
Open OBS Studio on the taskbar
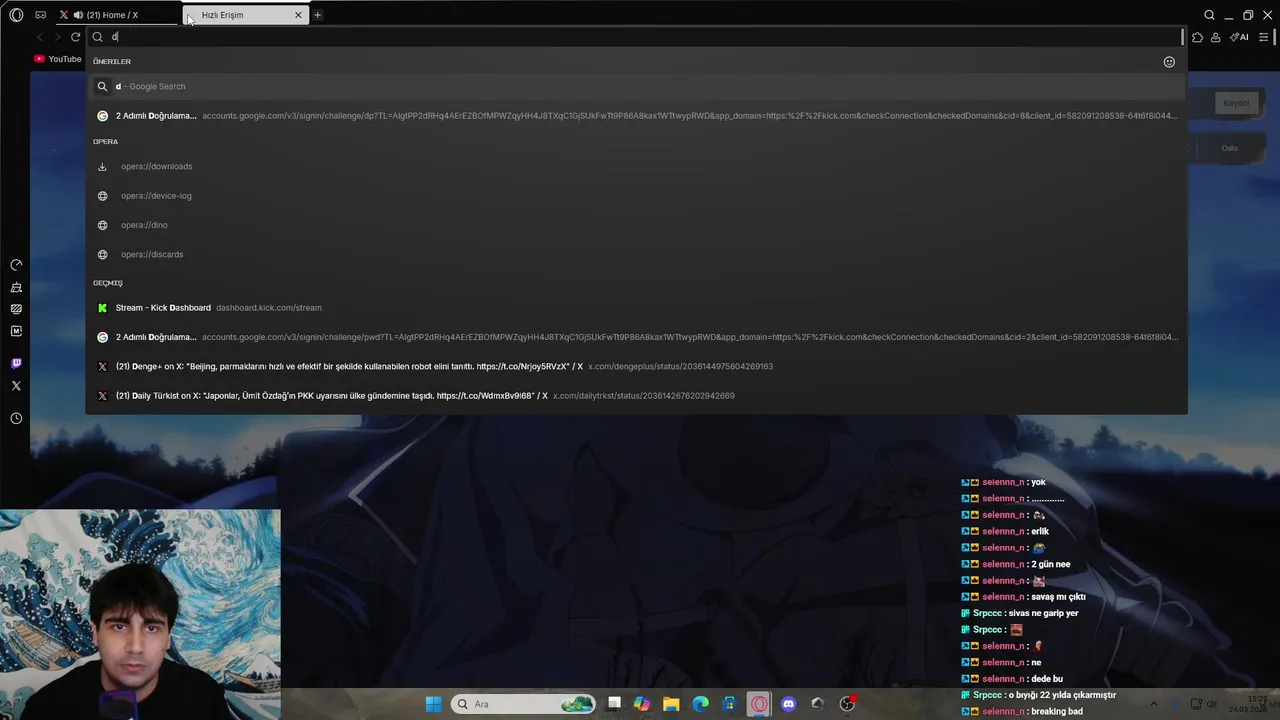847,704
